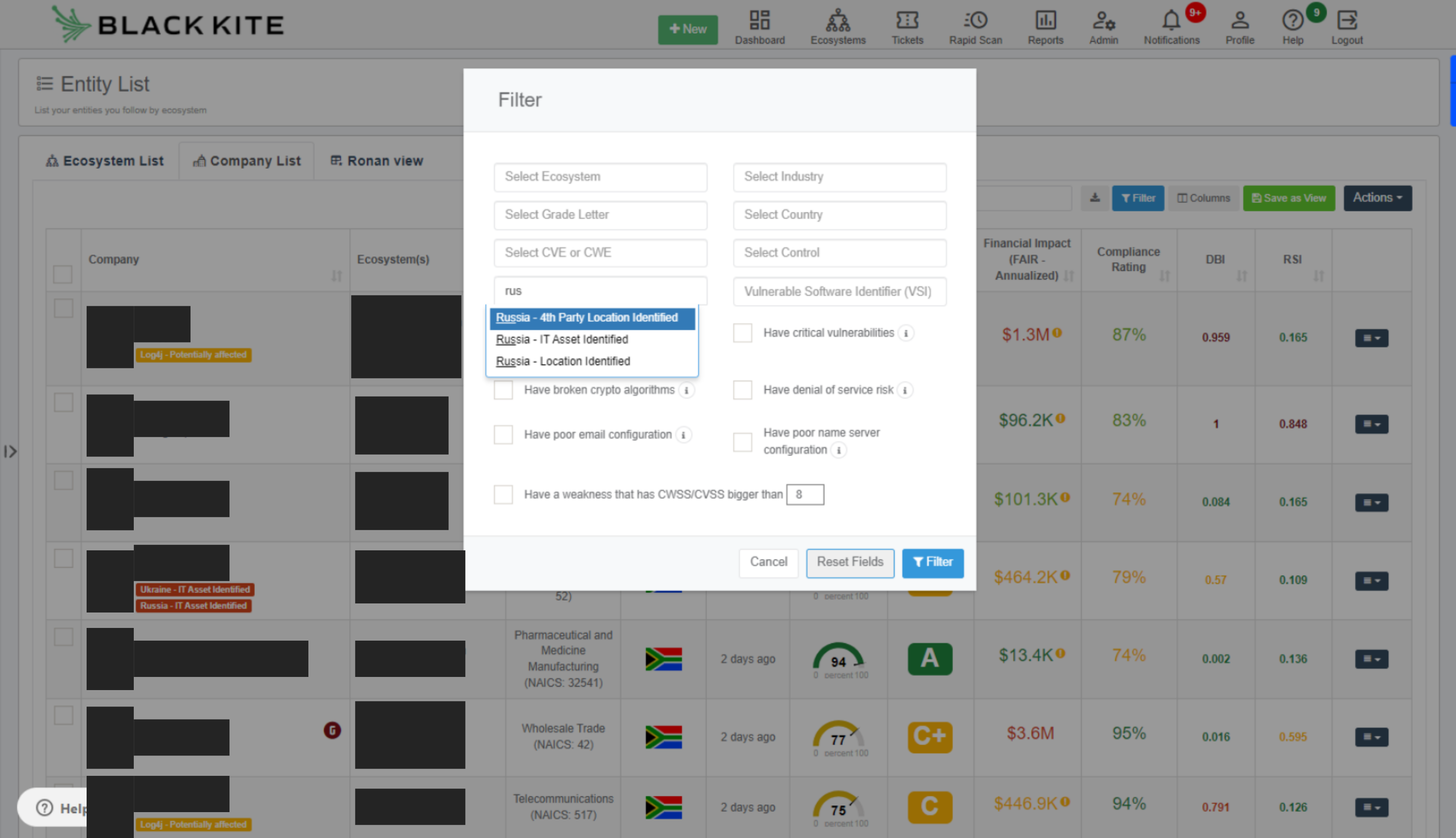Click the score 94 gauge
Image resolution: width=1456 pixels, height=838 pixels.
click(x=839, y=660)
